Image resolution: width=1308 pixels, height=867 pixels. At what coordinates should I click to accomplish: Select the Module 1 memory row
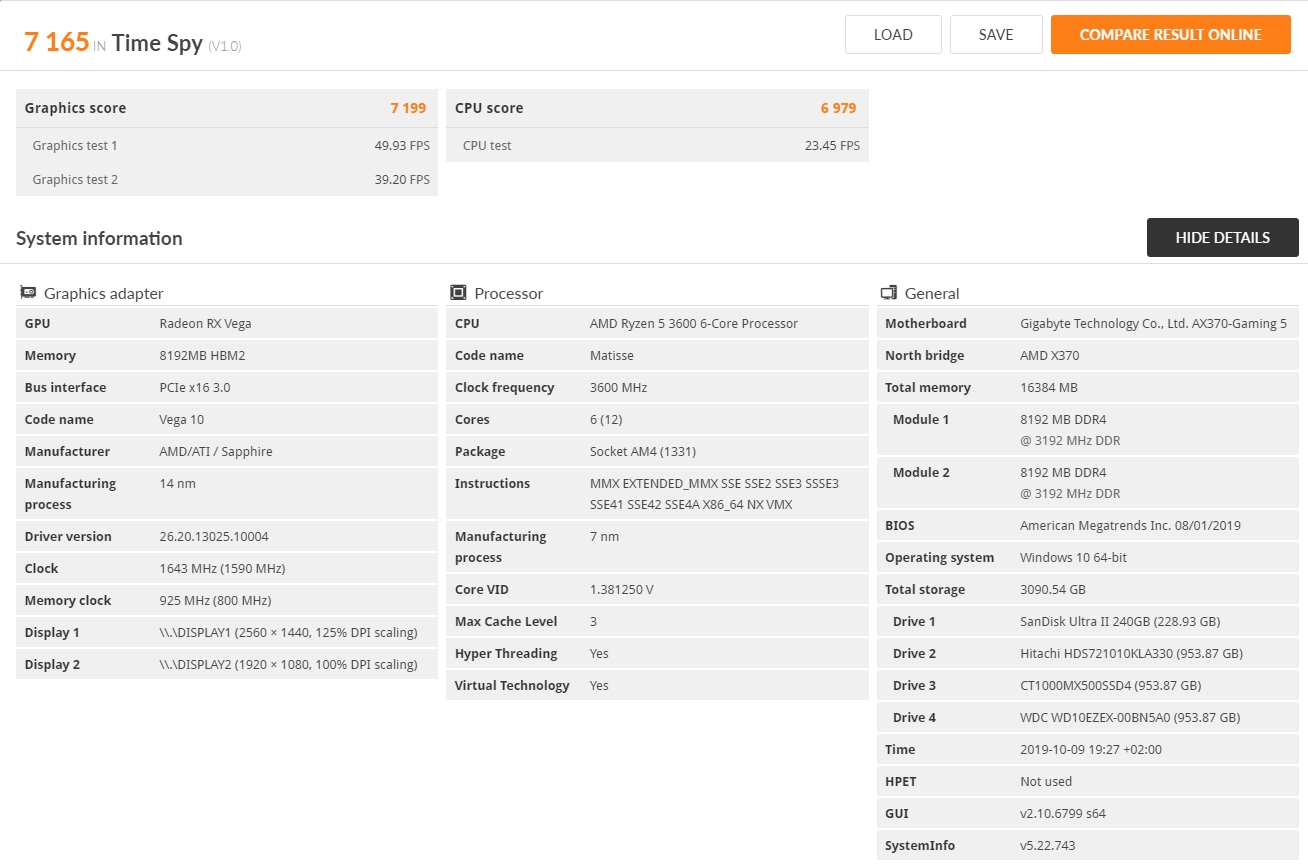1087,429
